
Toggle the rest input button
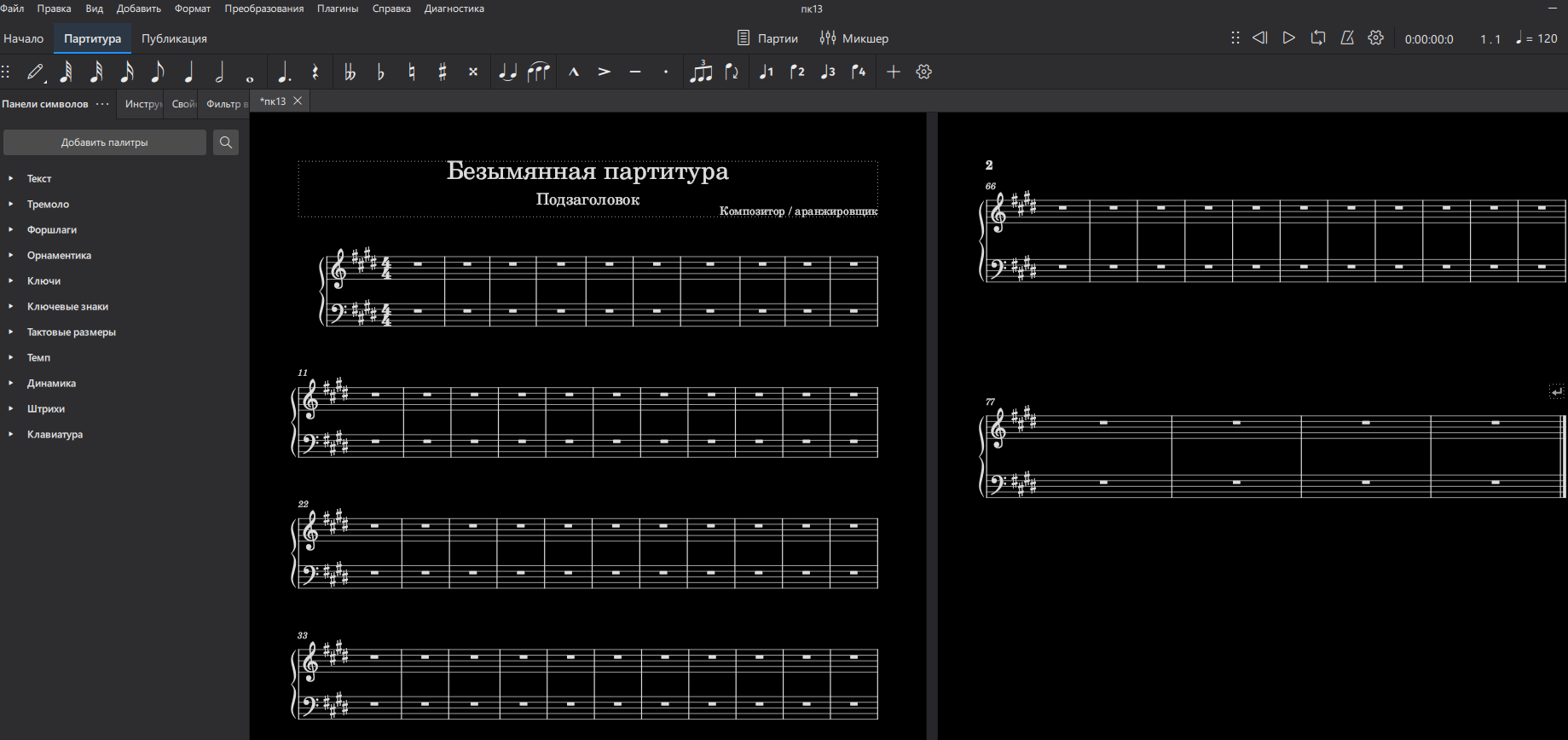pos(315,72)
